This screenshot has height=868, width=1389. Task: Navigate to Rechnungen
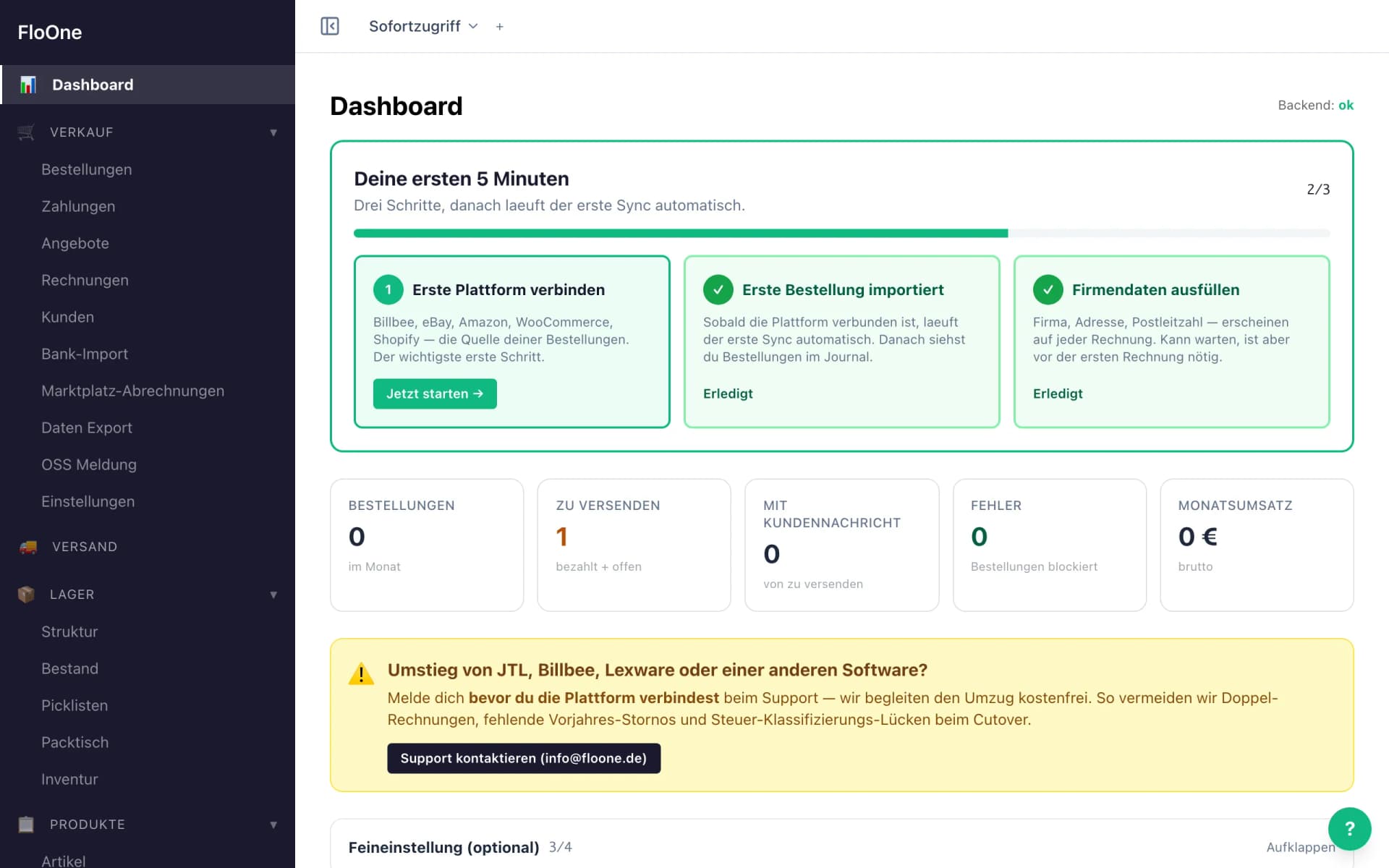point(85,280)
